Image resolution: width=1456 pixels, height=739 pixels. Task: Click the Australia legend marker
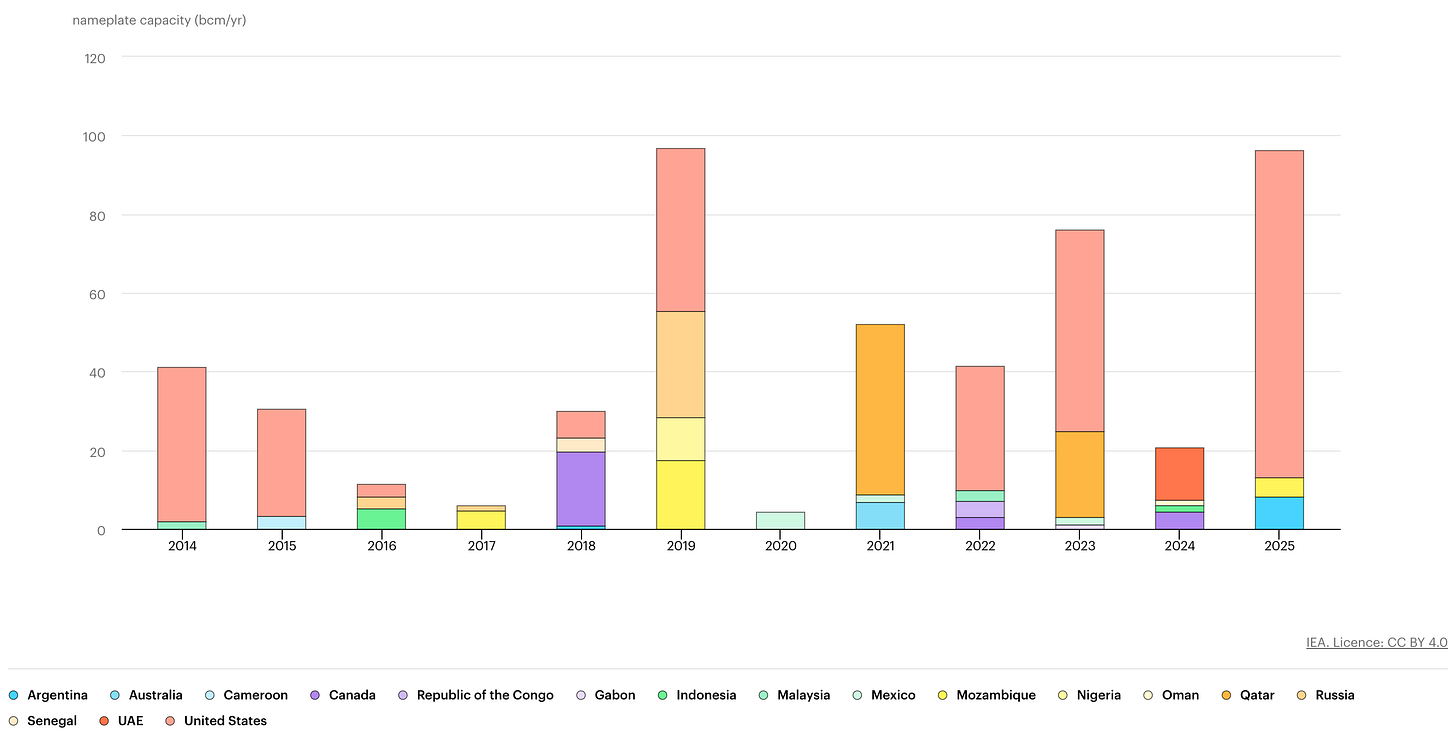coord(113,694)
